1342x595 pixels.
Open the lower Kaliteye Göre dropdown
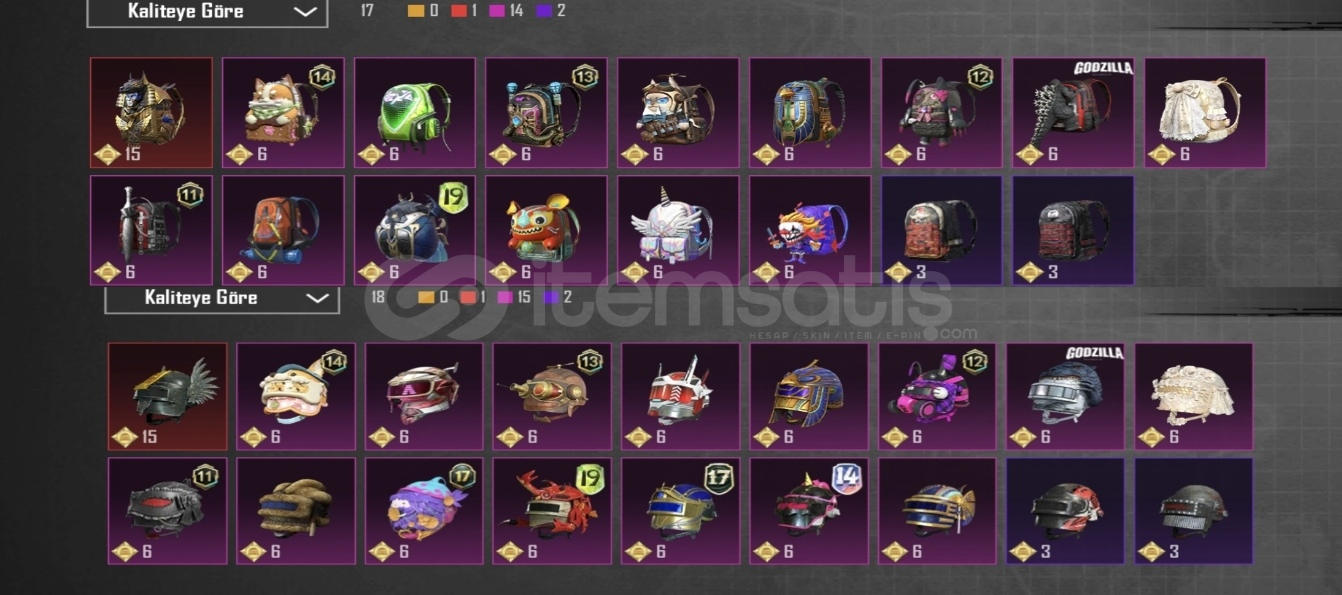click(222, 298)
